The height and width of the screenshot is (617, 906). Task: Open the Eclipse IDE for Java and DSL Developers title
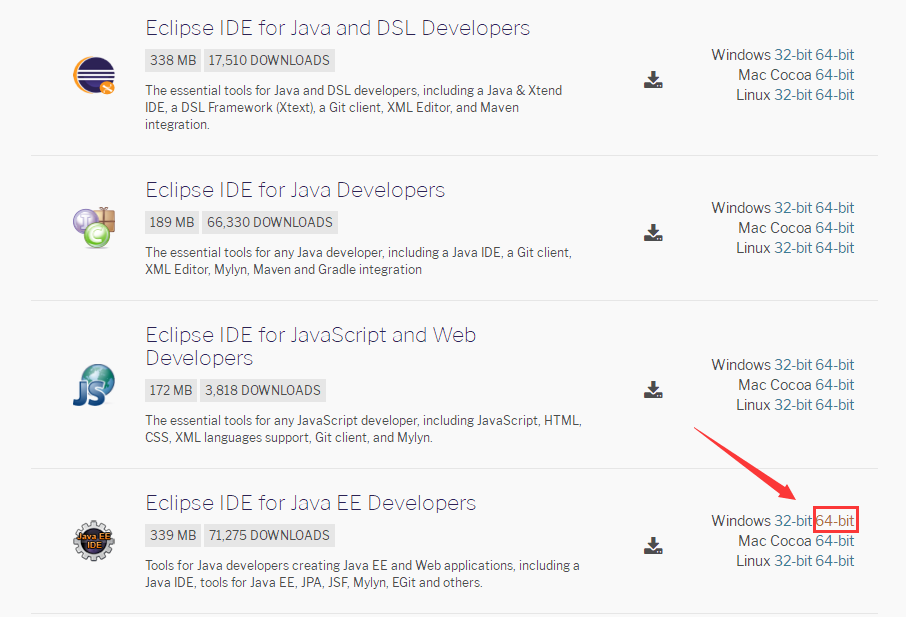coord(337,28)
